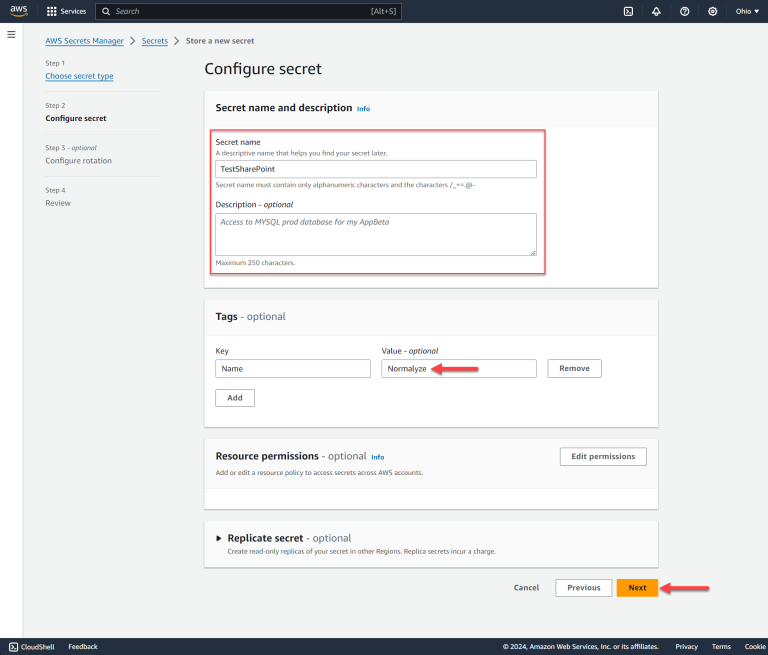Open the help question mark icon
This screenshot has width=768, height=655.
pos(684,11)
